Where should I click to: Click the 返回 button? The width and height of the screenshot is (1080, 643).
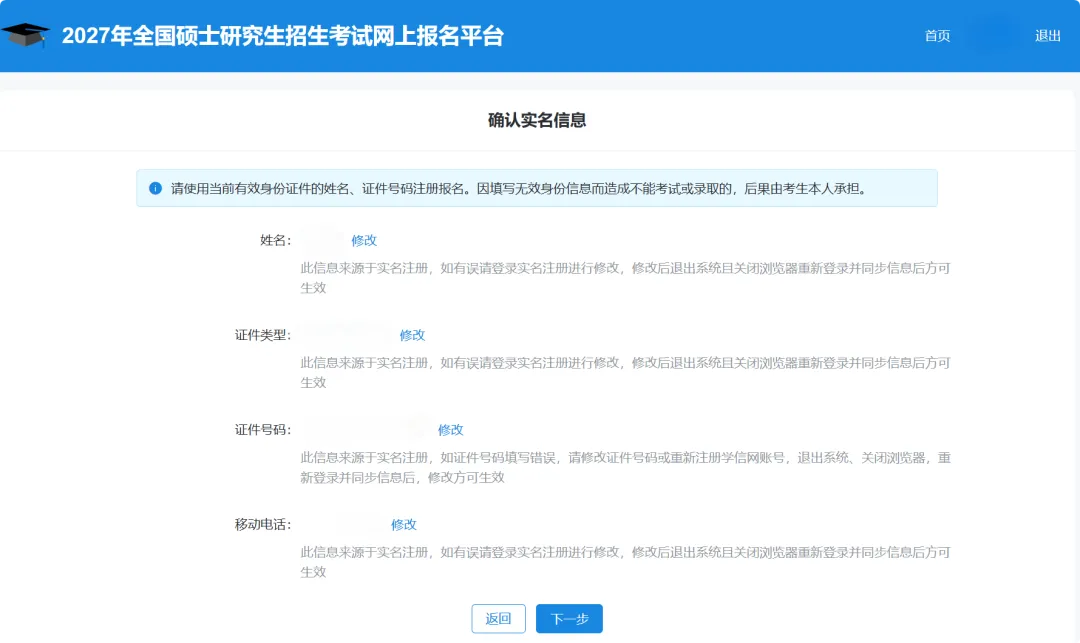tap(499, 618)
